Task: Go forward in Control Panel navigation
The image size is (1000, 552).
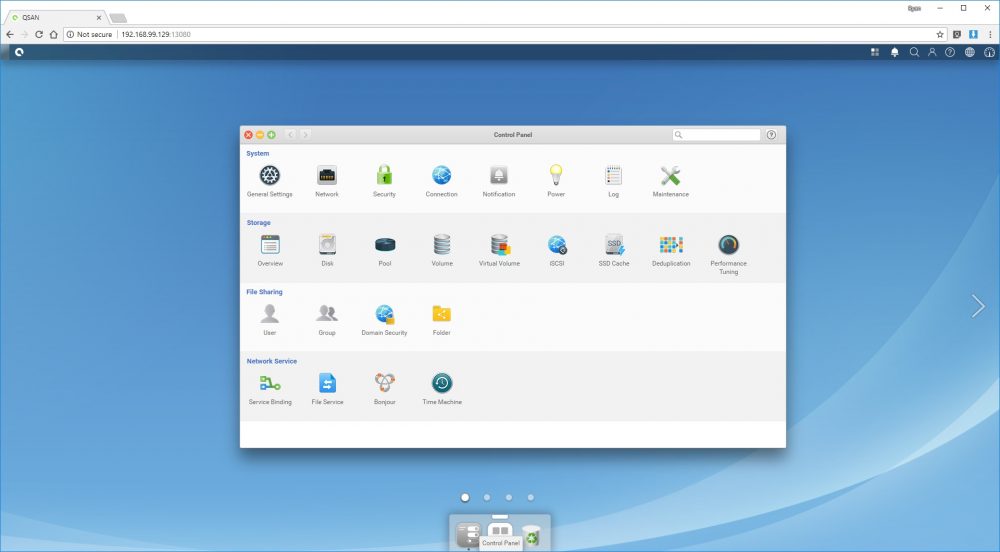Action: pyautogui.click(x=305, y=134)
